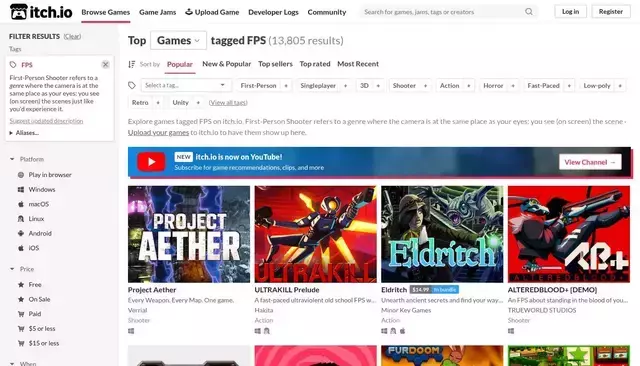Click the FPS tag icon in sidebar
Screen dimensions: 640x366
pos(13,64)
